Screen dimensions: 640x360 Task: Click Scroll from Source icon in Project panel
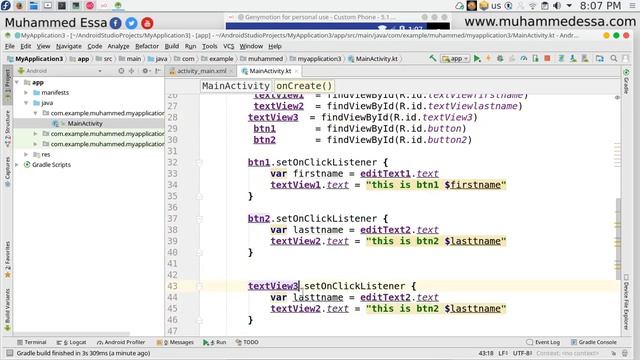[121, 71]
